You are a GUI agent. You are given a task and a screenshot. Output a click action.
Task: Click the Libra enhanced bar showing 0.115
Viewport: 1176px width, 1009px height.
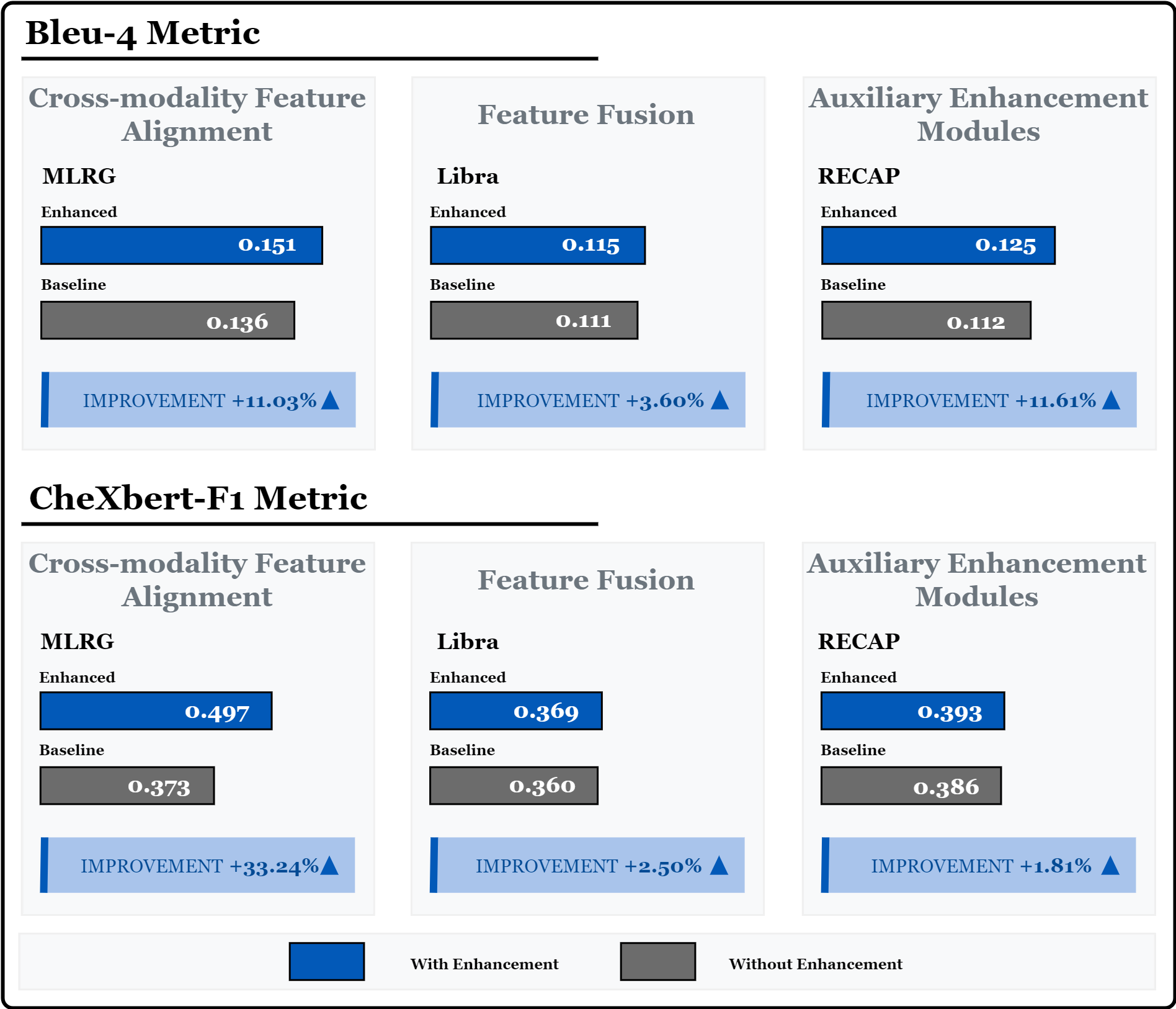tap(538, 245)
